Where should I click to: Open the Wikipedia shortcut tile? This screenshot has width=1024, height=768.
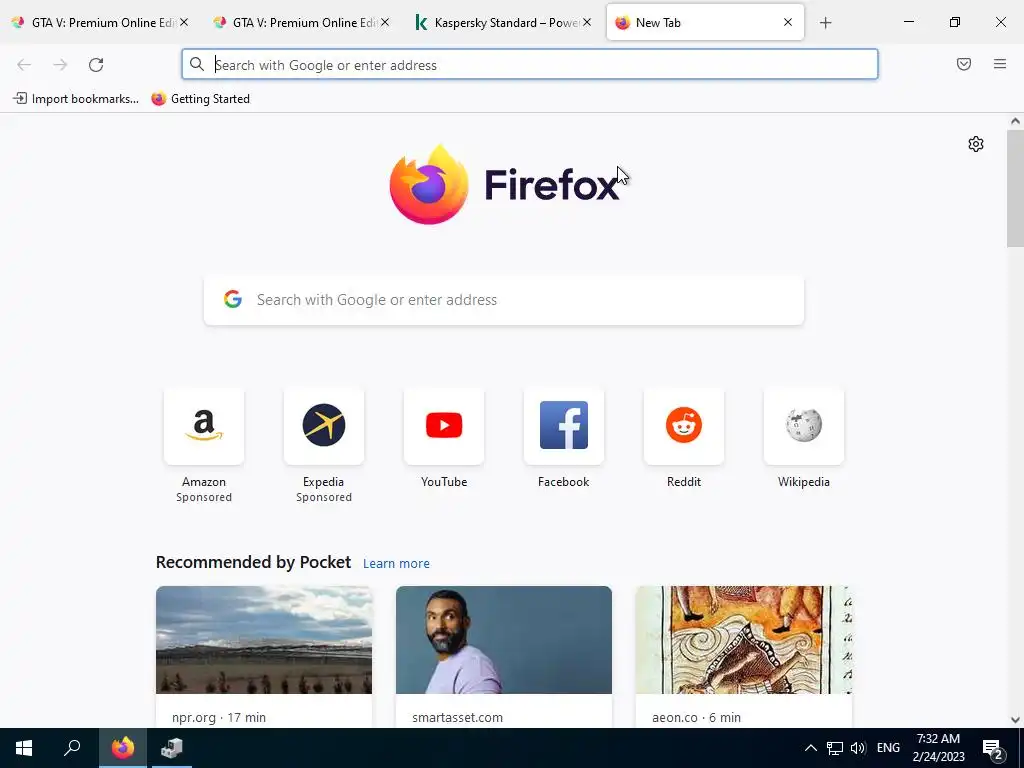[804, 426]
